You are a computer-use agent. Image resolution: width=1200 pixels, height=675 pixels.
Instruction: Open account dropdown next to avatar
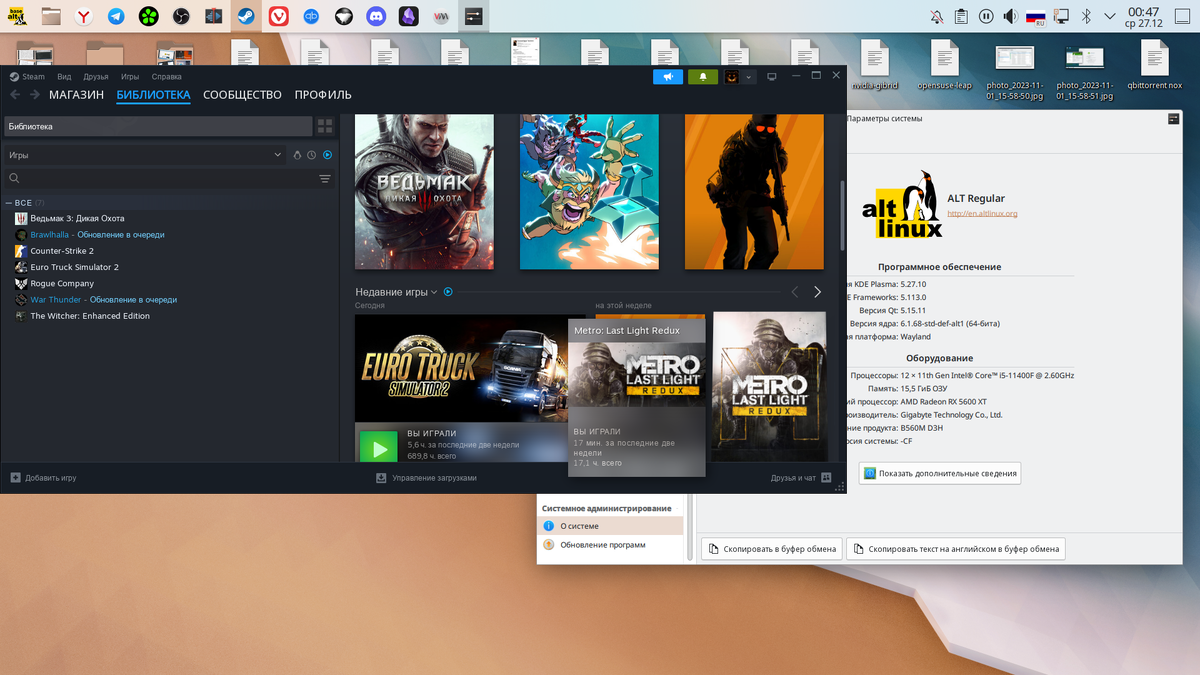coord(749,77)
